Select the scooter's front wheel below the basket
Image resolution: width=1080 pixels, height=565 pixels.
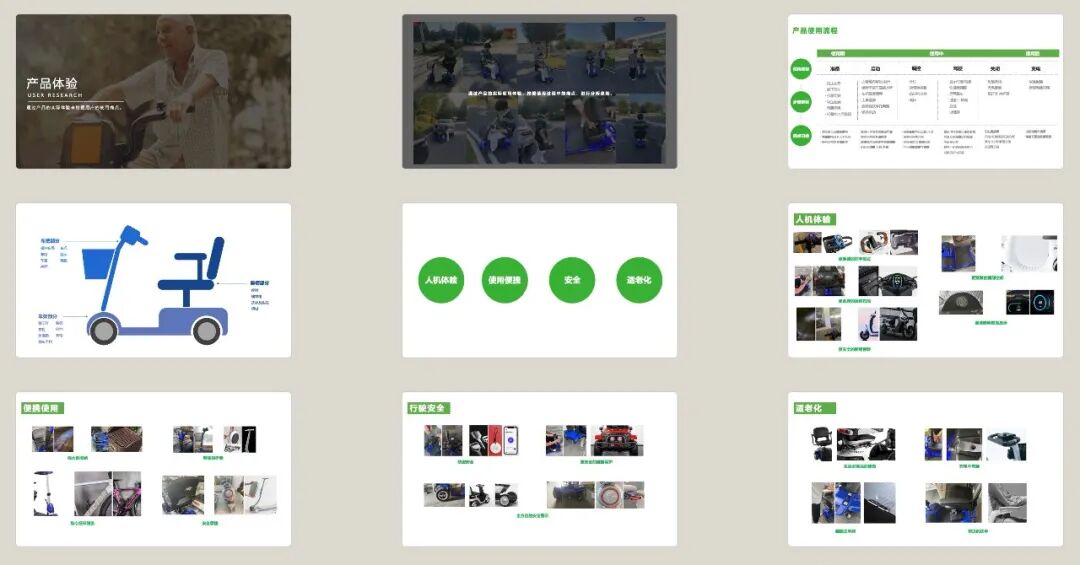(x=104, y=331)
